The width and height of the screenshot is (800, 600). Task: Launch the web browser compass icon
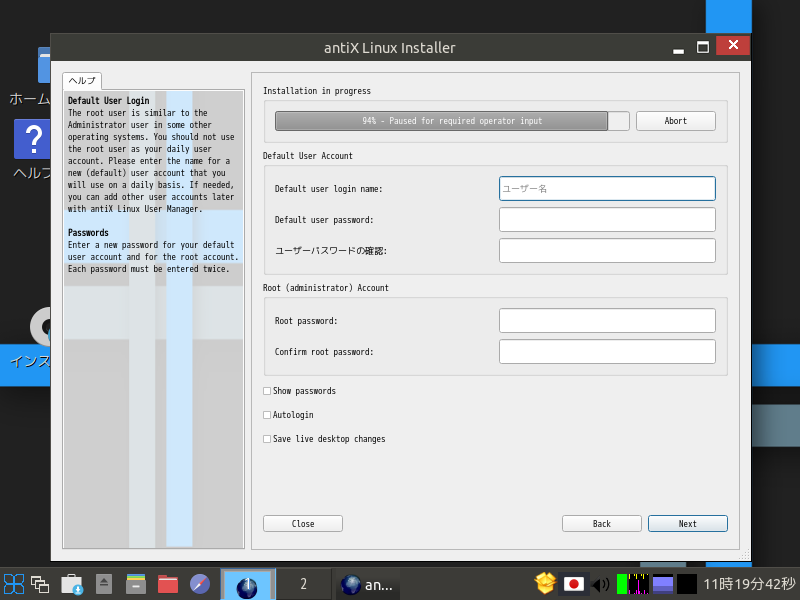[199, 584]
